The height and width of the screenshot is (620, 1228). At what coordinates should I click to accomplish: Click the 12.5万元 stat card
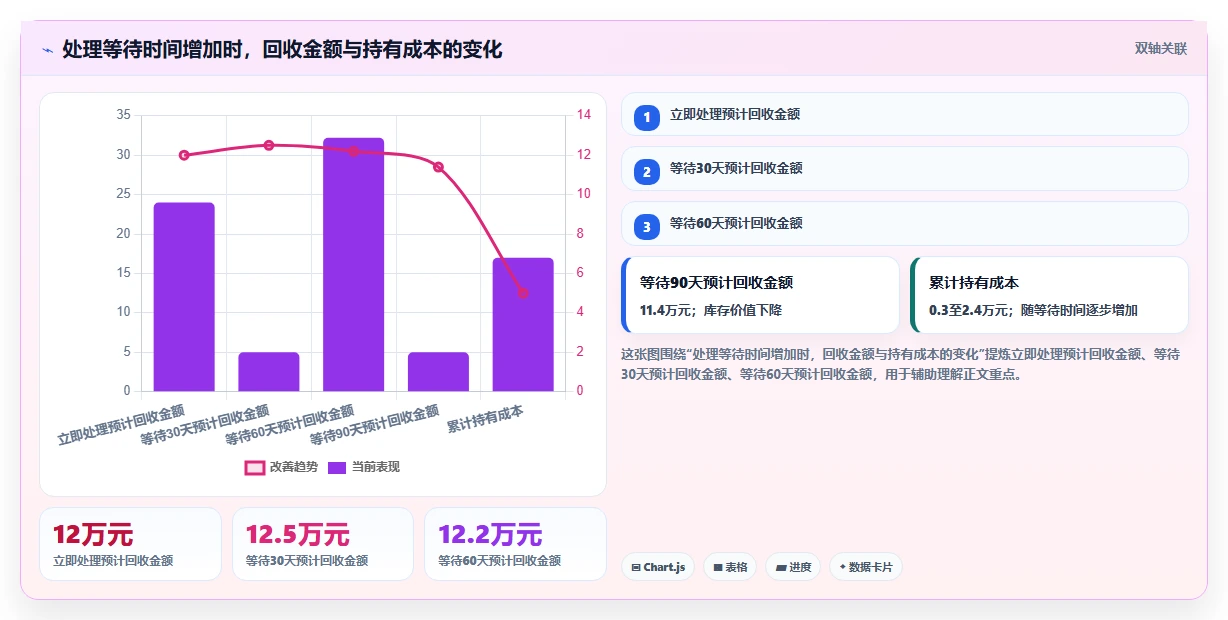323,544
